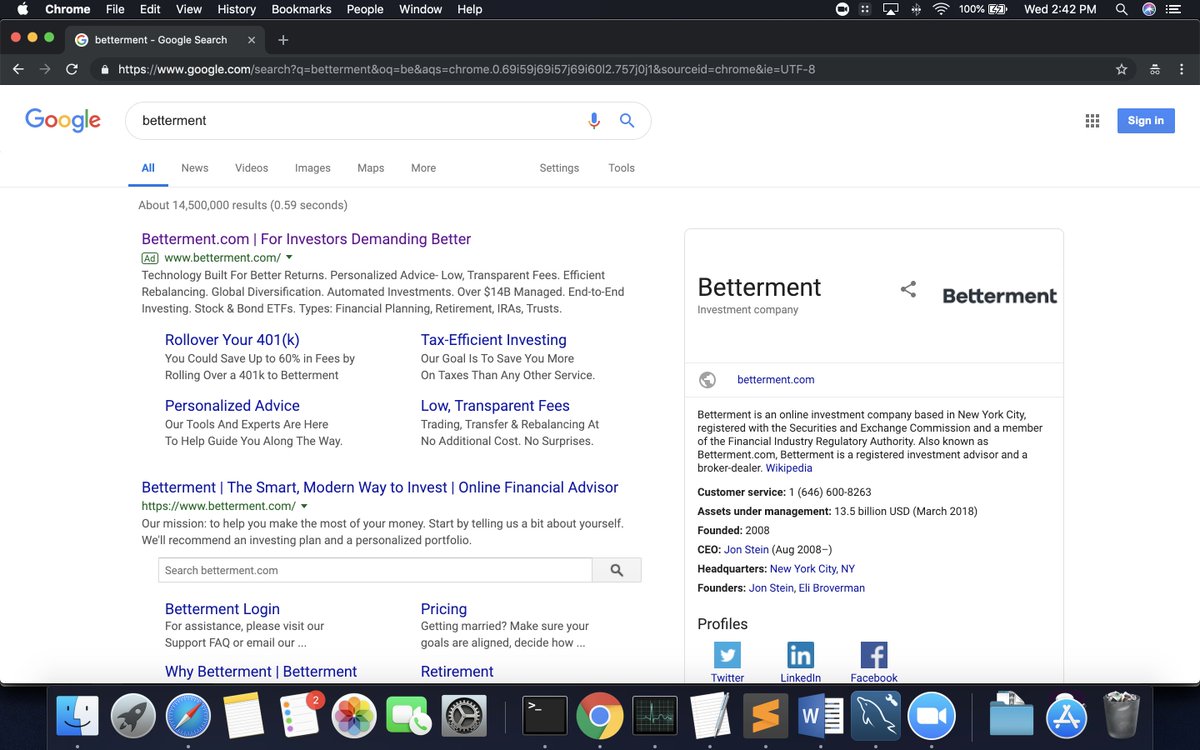Click the Search betterment.com input field
The image size is (1200, 750).
375,570
